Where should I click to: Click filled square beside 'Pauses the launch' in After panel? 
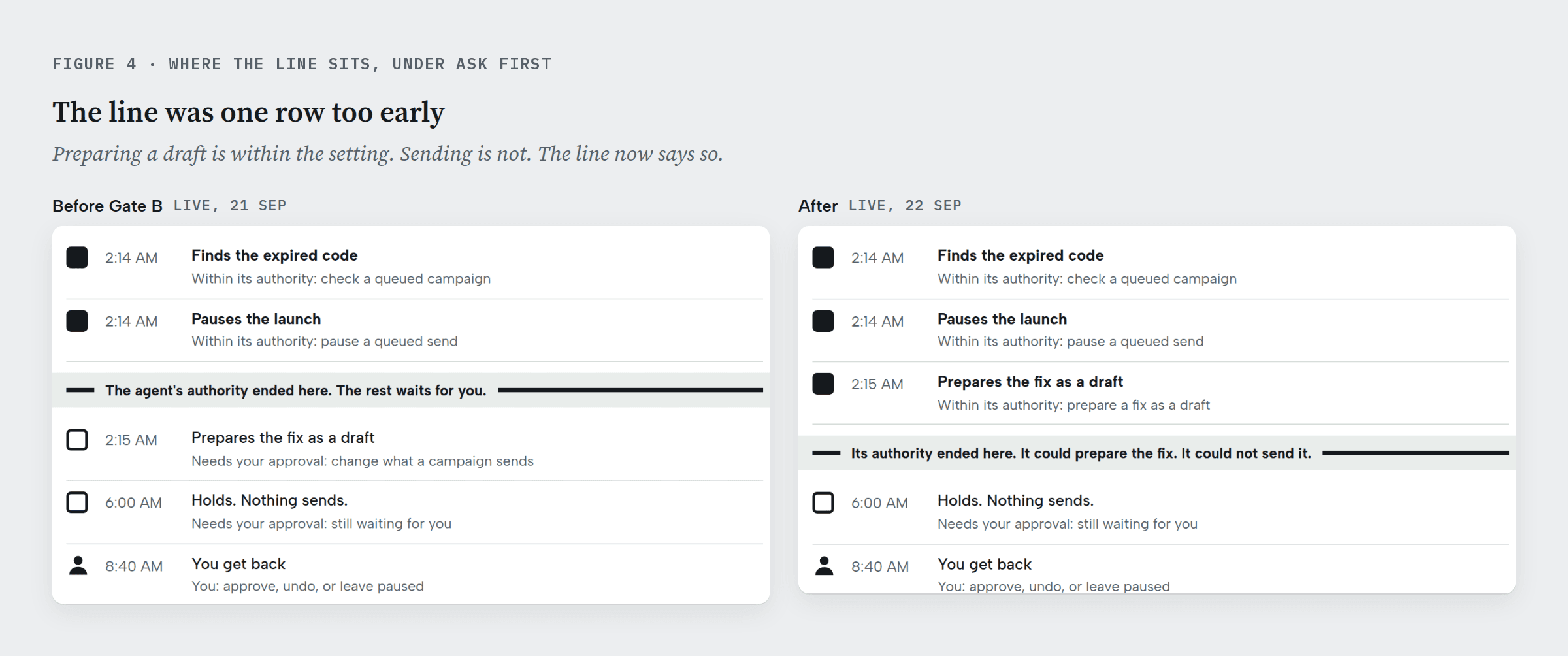tap(823, 321)
